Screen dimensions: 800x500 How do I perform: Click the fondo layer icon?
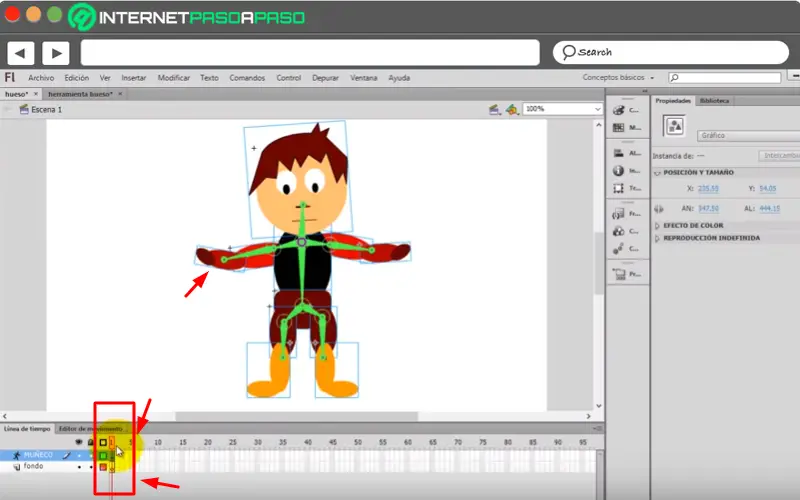click(16, 466)
